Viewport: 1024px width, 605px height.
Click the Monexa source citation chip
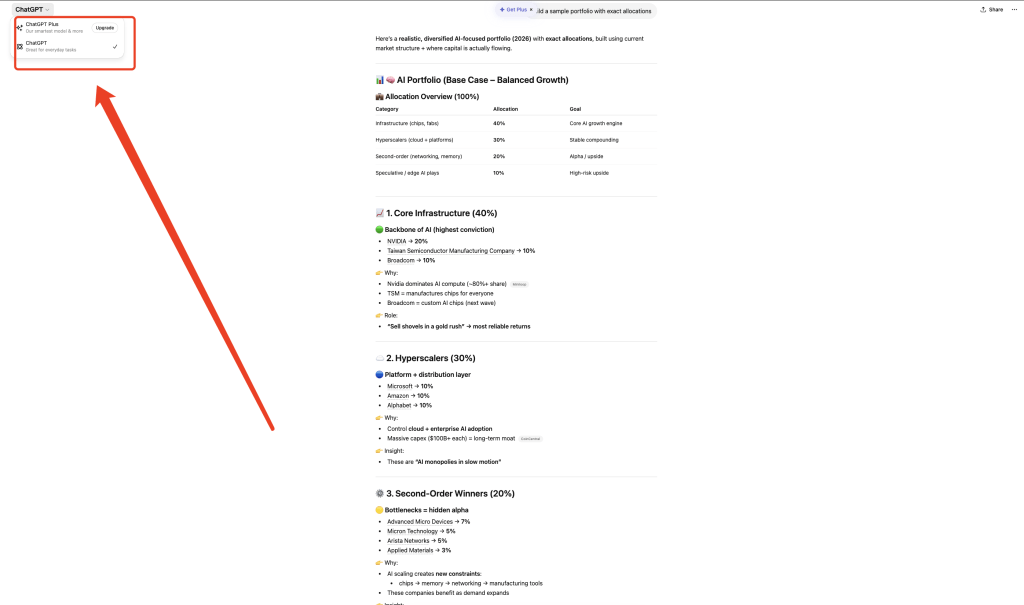point(519,284)
